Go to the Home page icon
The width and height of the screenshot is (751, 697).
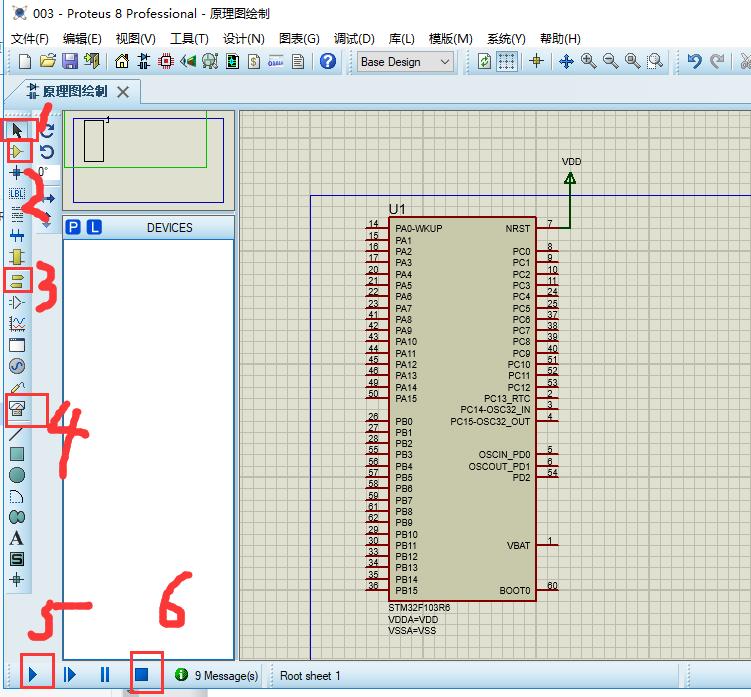122,61
